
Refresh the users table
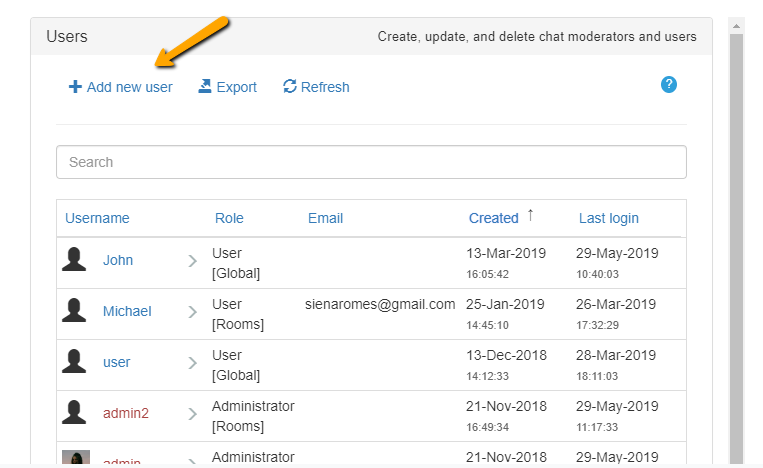point(316,87)
